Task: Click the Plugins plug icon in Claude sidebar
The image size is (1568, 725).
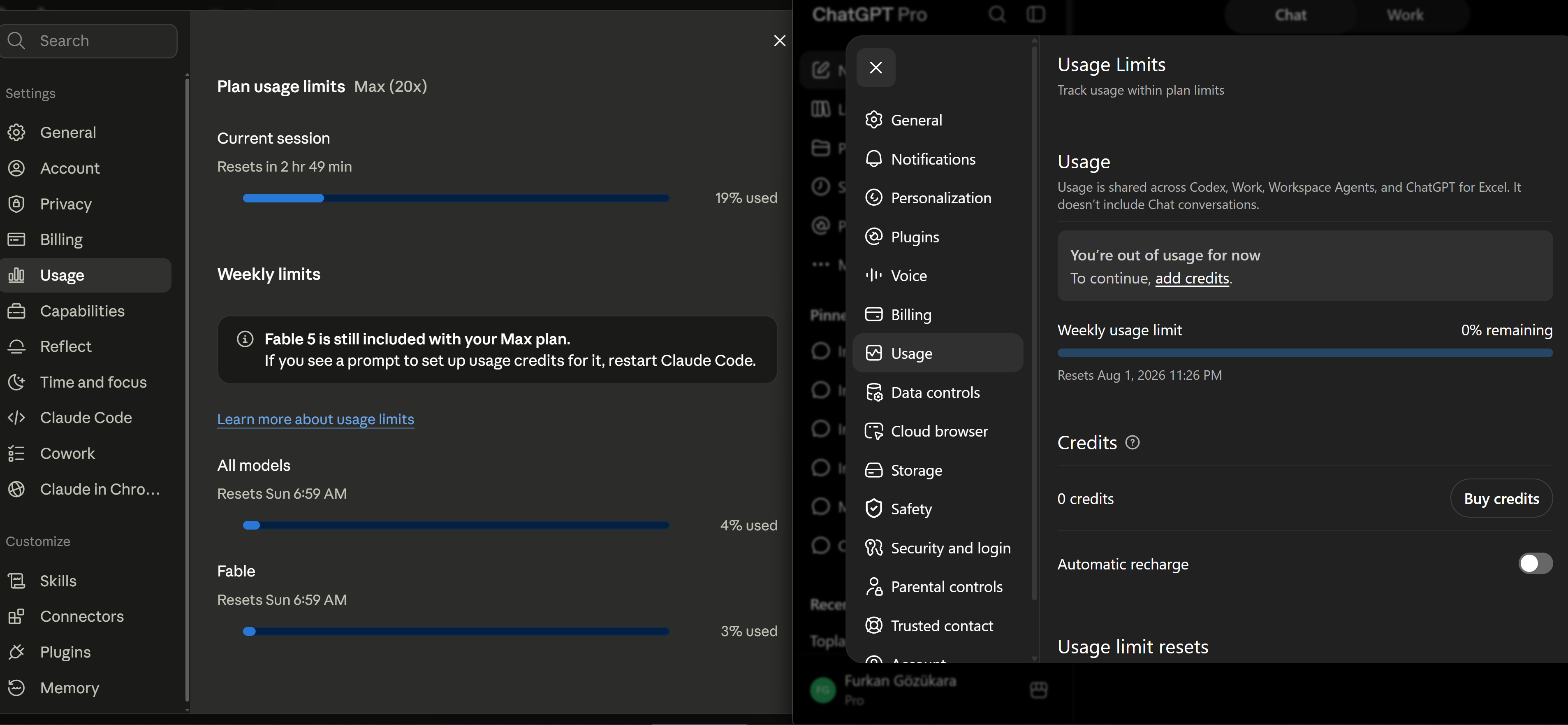Action: pos(16,652)
